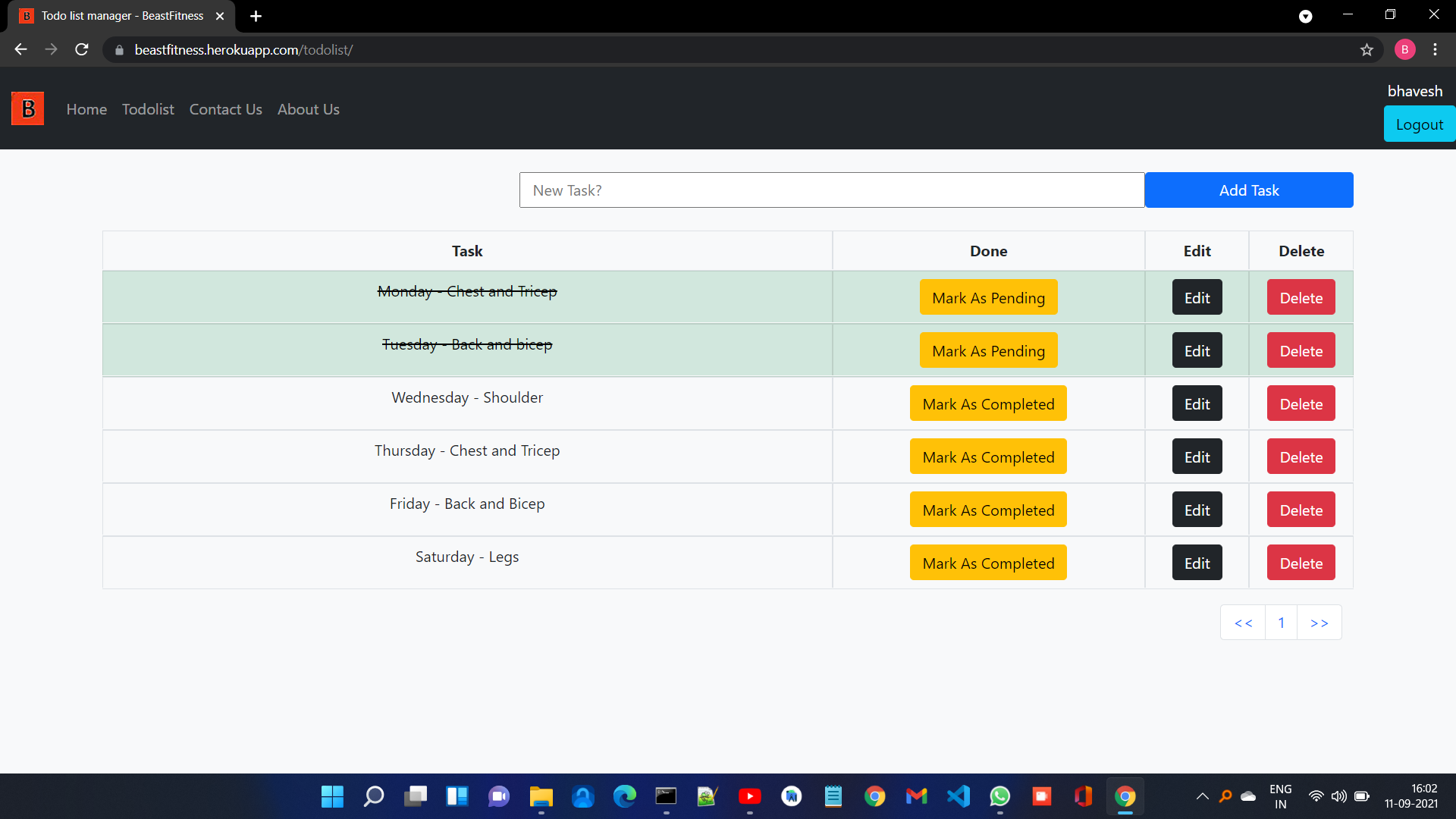The image size is (1456, 819).
Task: Click the Logout button
Action: pyautogui.click(x=1419, y=124)
